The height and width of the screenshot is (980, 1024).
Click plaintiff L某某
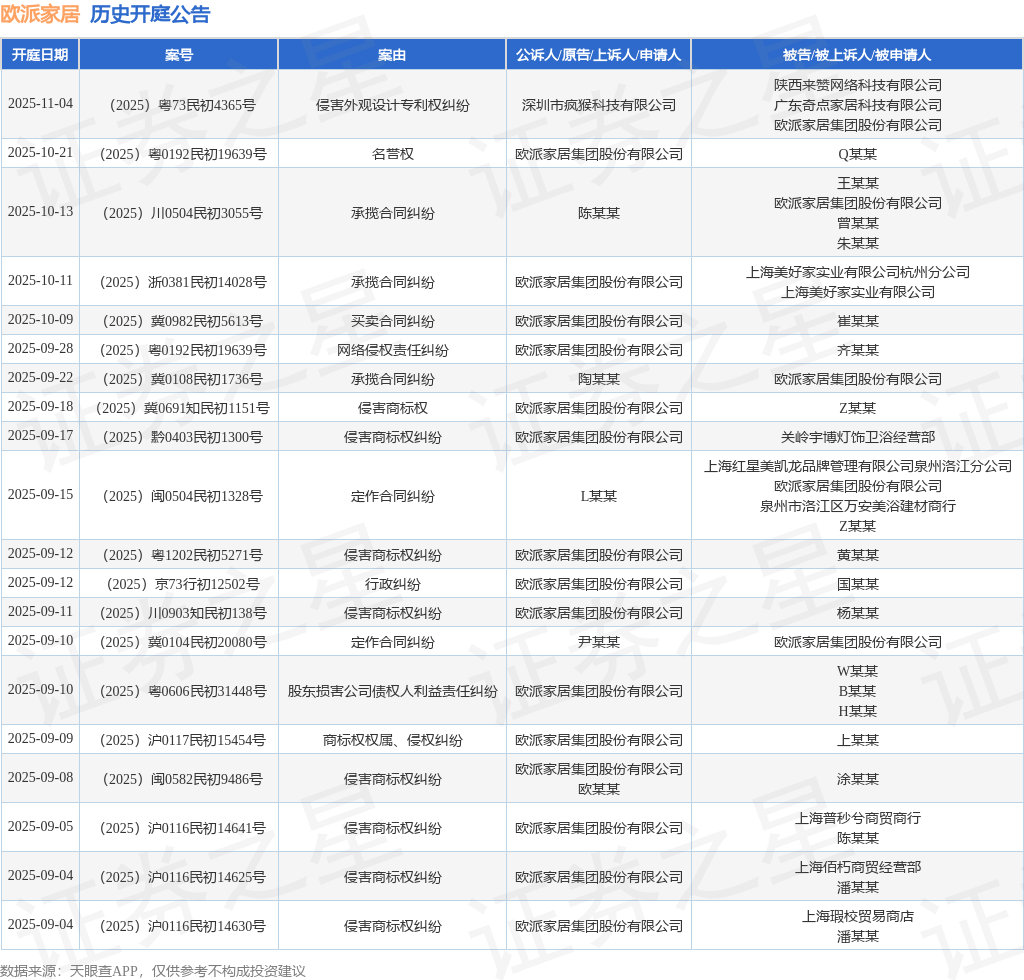tap(599, 496)
